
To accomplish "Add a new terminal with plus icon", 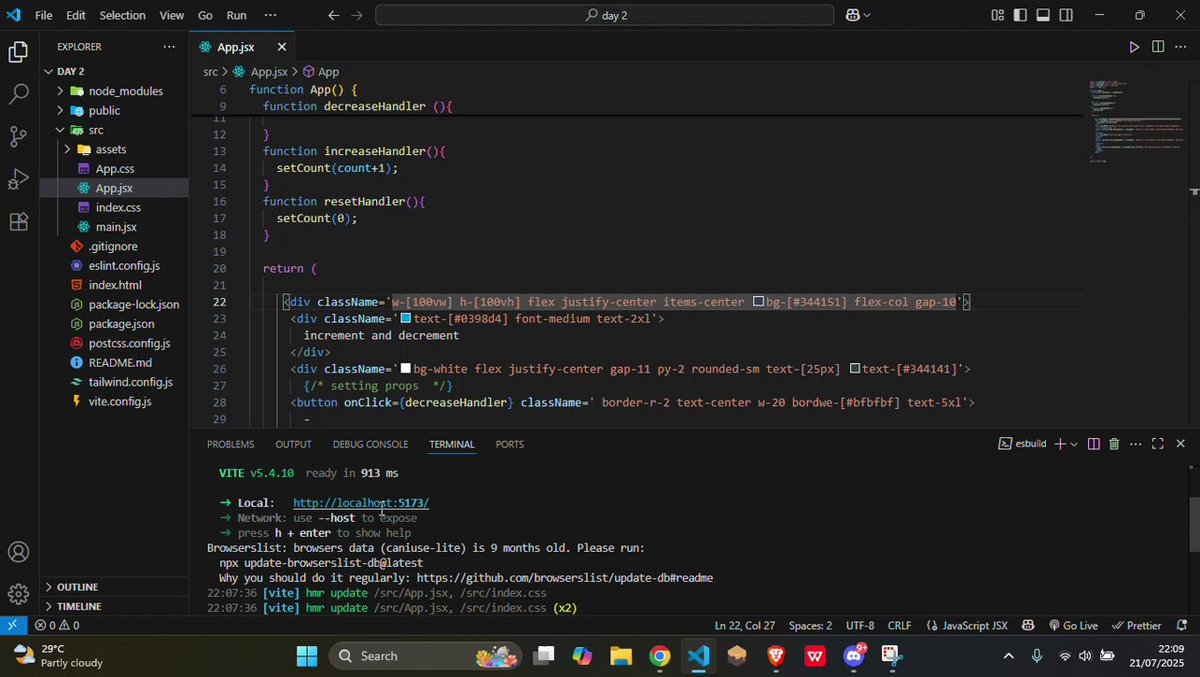I will tap(1060, 444).
